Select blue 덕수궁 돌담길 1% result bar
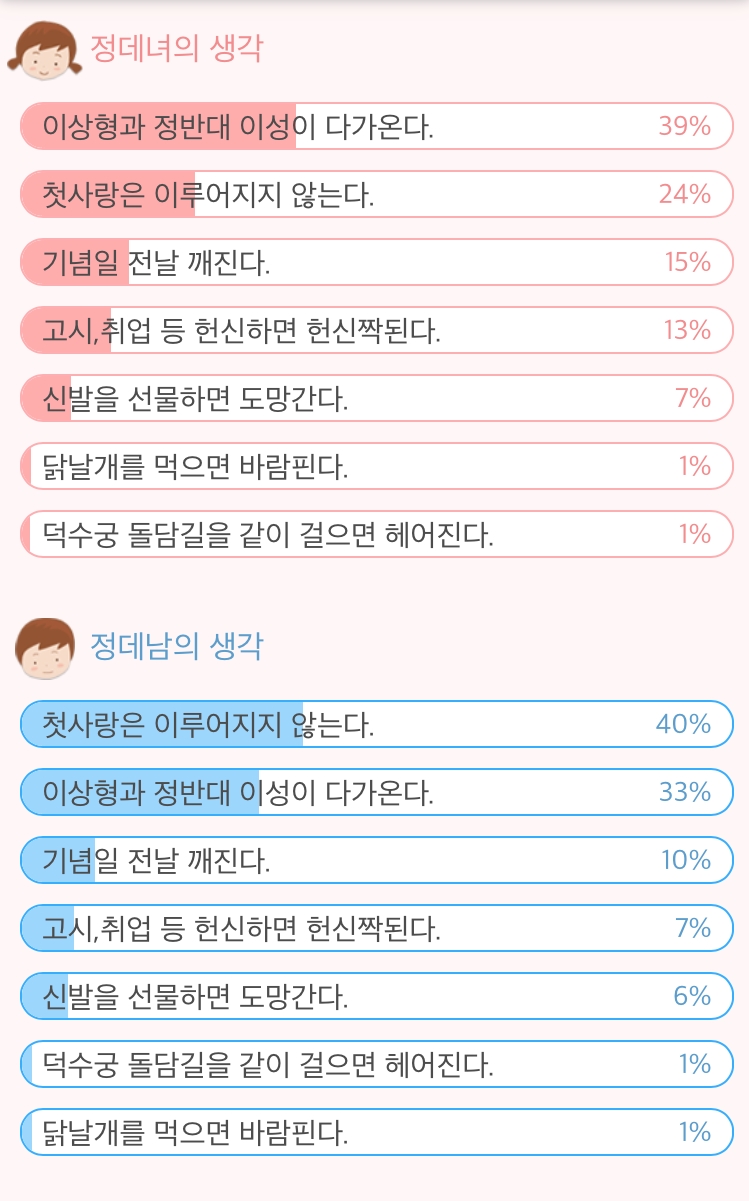Image resolution: width=749 pixels, height=1201 pixels. tap(377, 1064)
